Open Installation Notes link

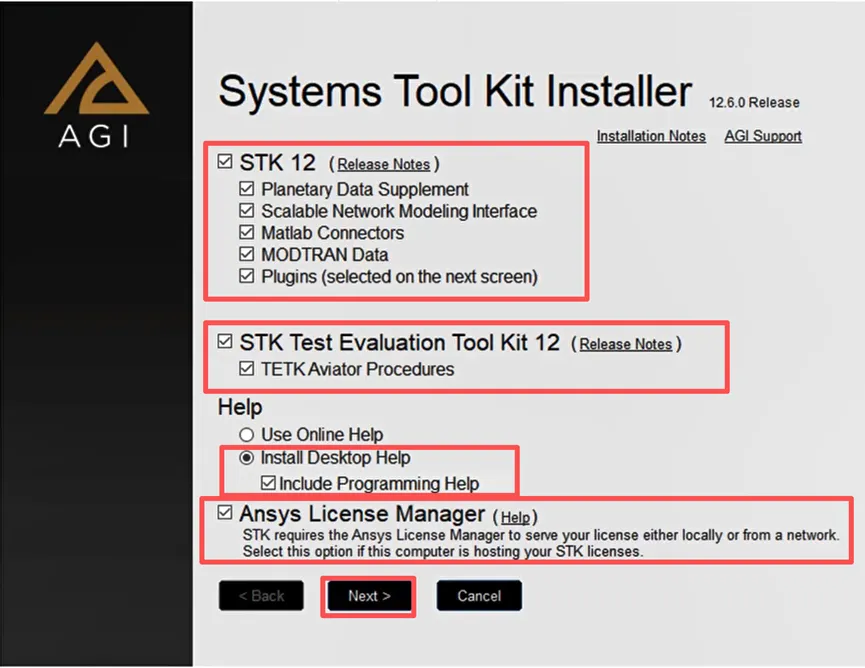coord(651,136)
